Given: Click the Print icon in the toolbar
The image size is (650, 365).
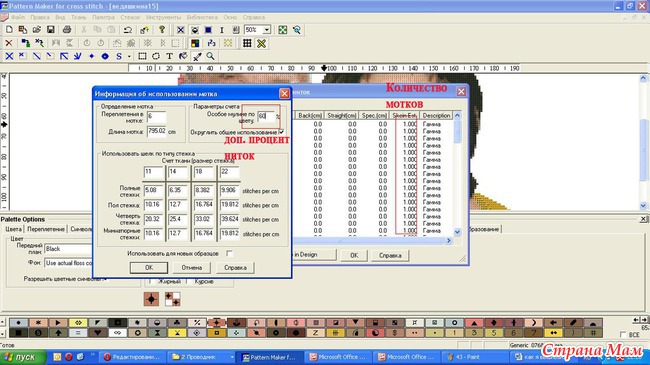Looking at the screenshot, I should [x=67, y=30].
